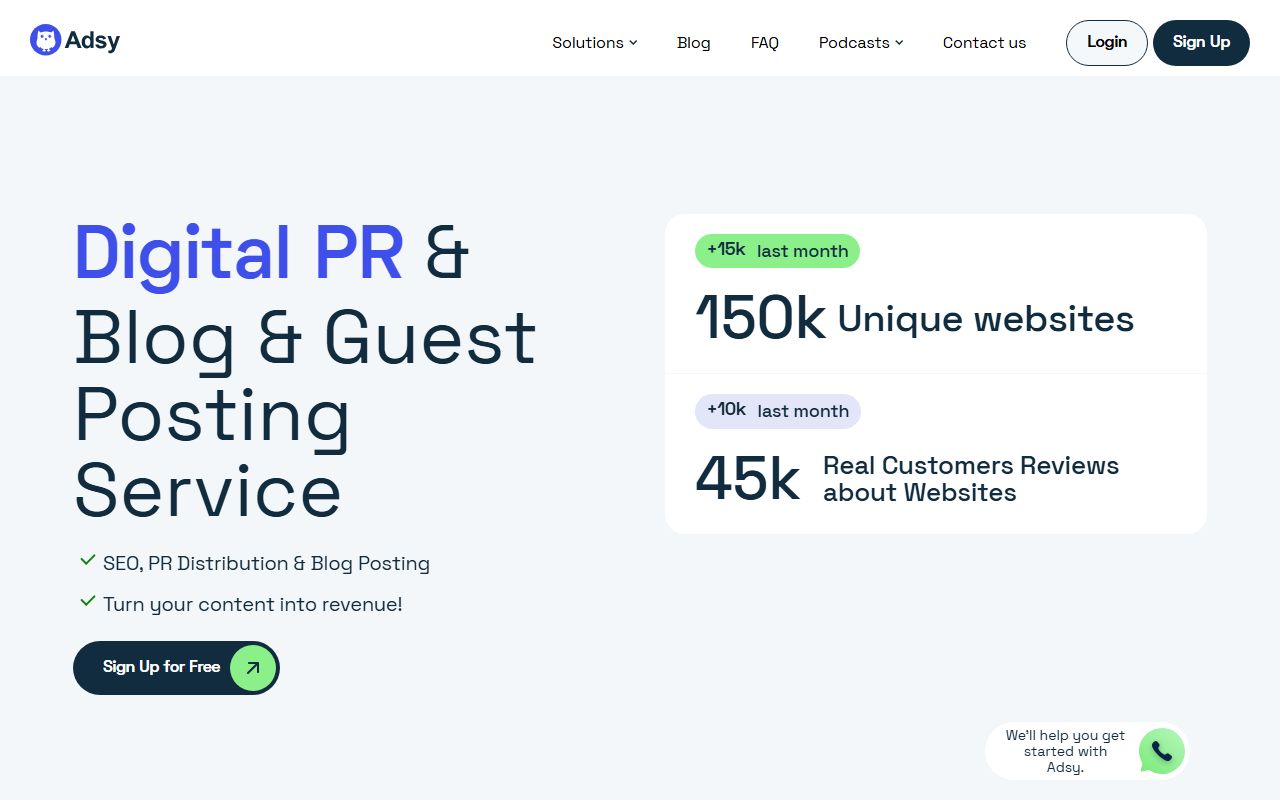Click the checkmark beside SEO, PR Distribution

pos(87,561)
